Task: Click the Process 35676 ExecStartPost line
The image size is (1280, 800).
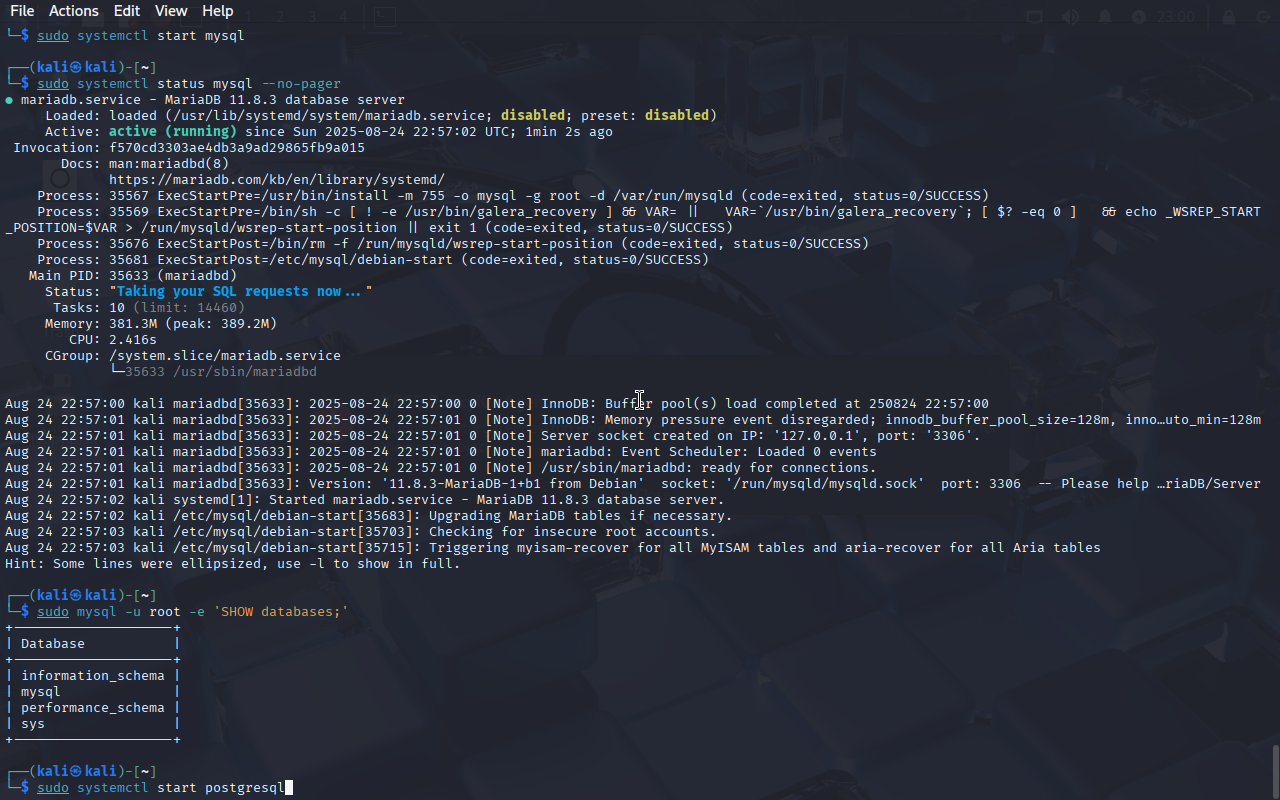Action: pyautogui.click(x=453, y=244)
